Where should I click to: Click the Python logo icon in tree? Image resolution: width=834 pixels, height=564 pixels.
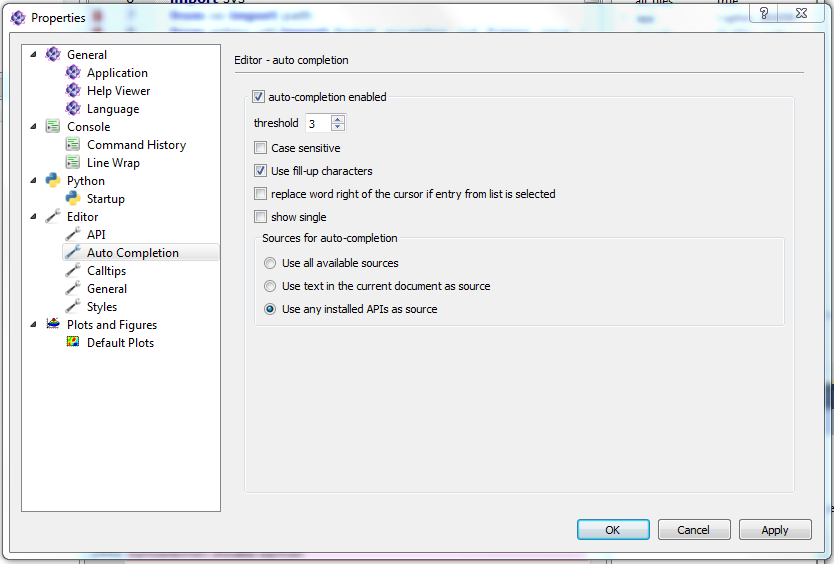(53, 180)
